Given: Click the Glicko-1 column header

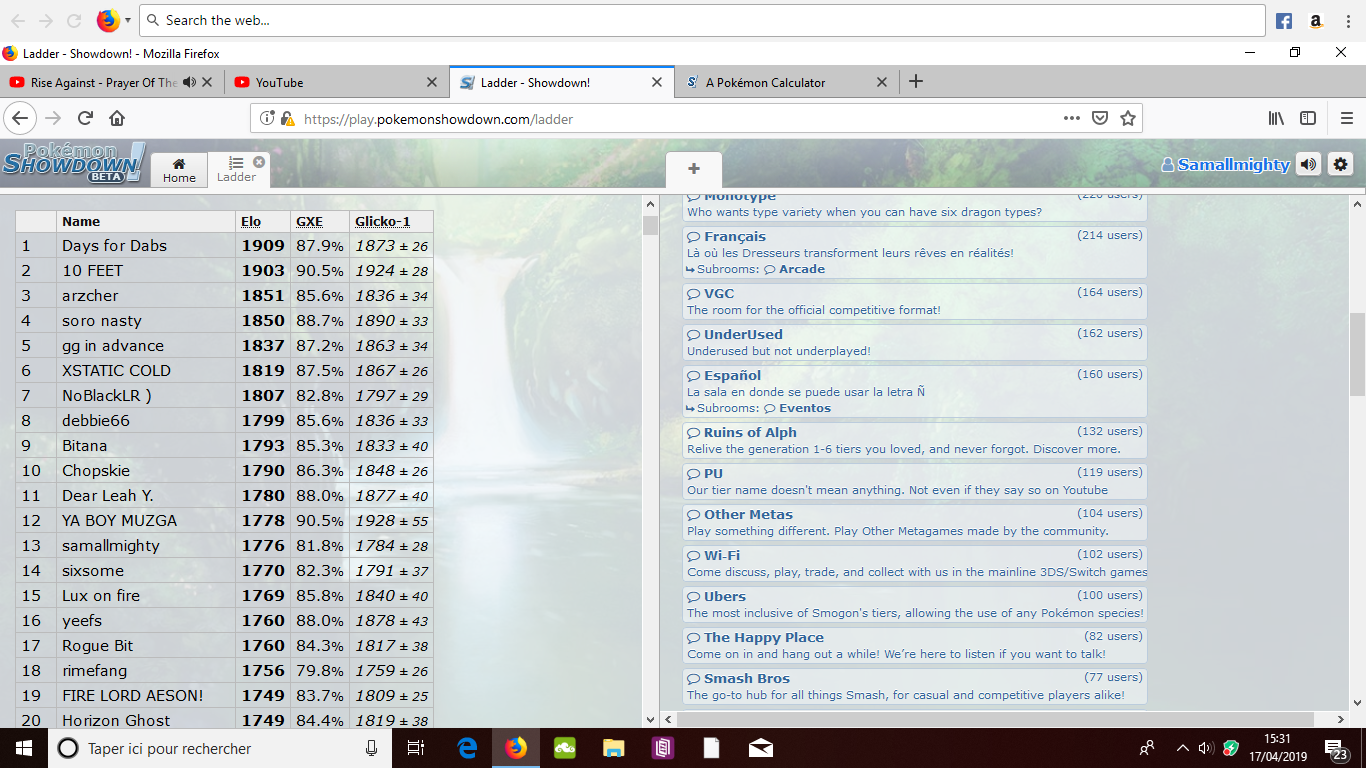Looking at the screenshot, I should 383,221.
